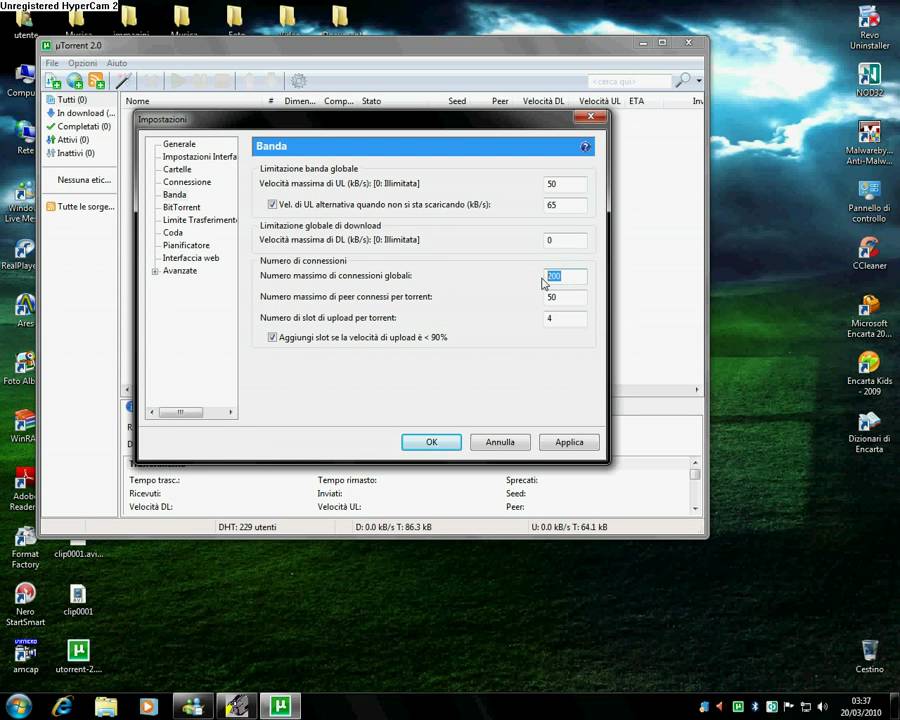Click the Applica button
Image resolution: width=900 pixels, height=720 pixels.
click(569, 442)
